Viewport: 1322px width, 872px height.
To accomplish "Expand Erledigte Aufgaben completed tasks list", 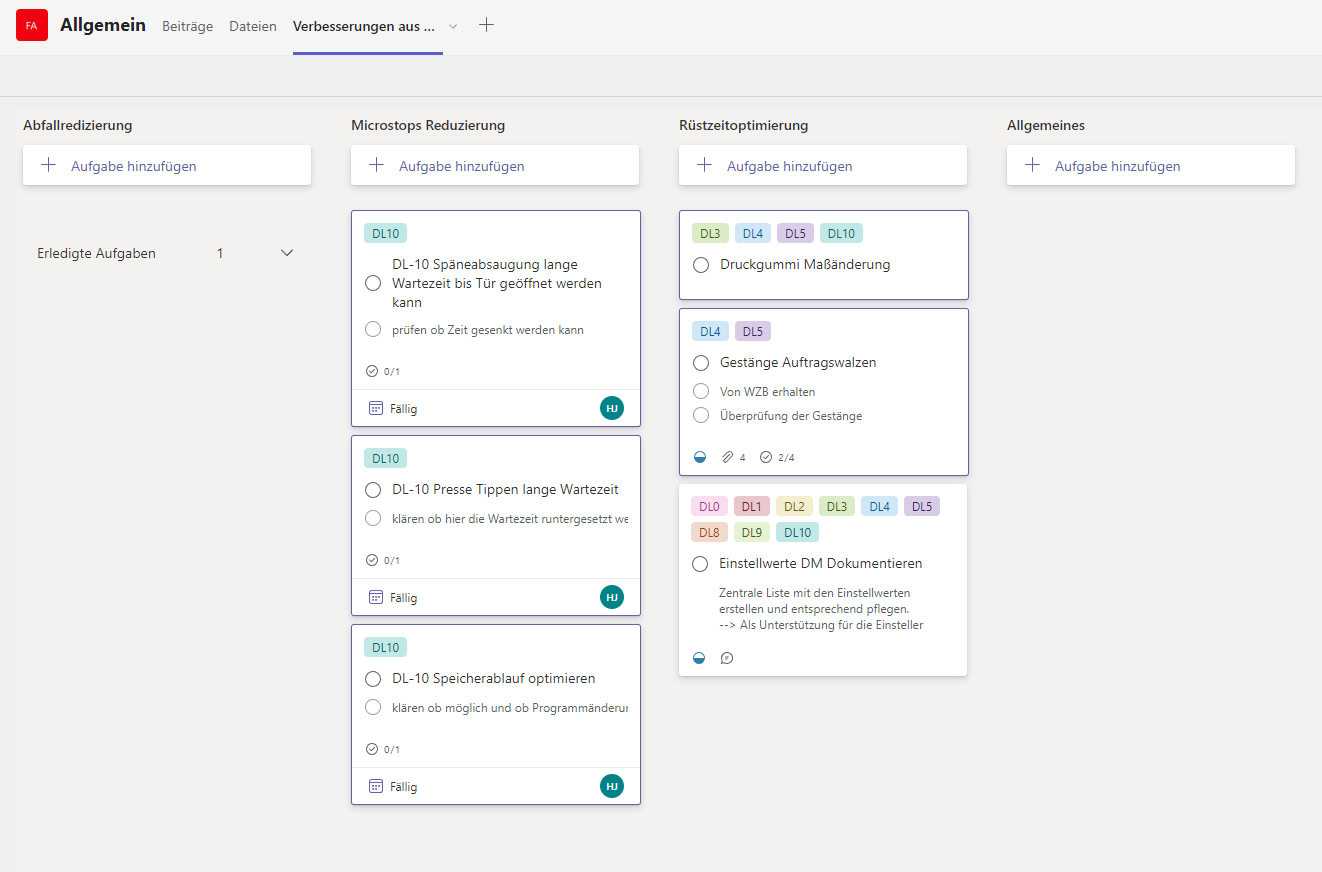I will click(x=287, y=253).
